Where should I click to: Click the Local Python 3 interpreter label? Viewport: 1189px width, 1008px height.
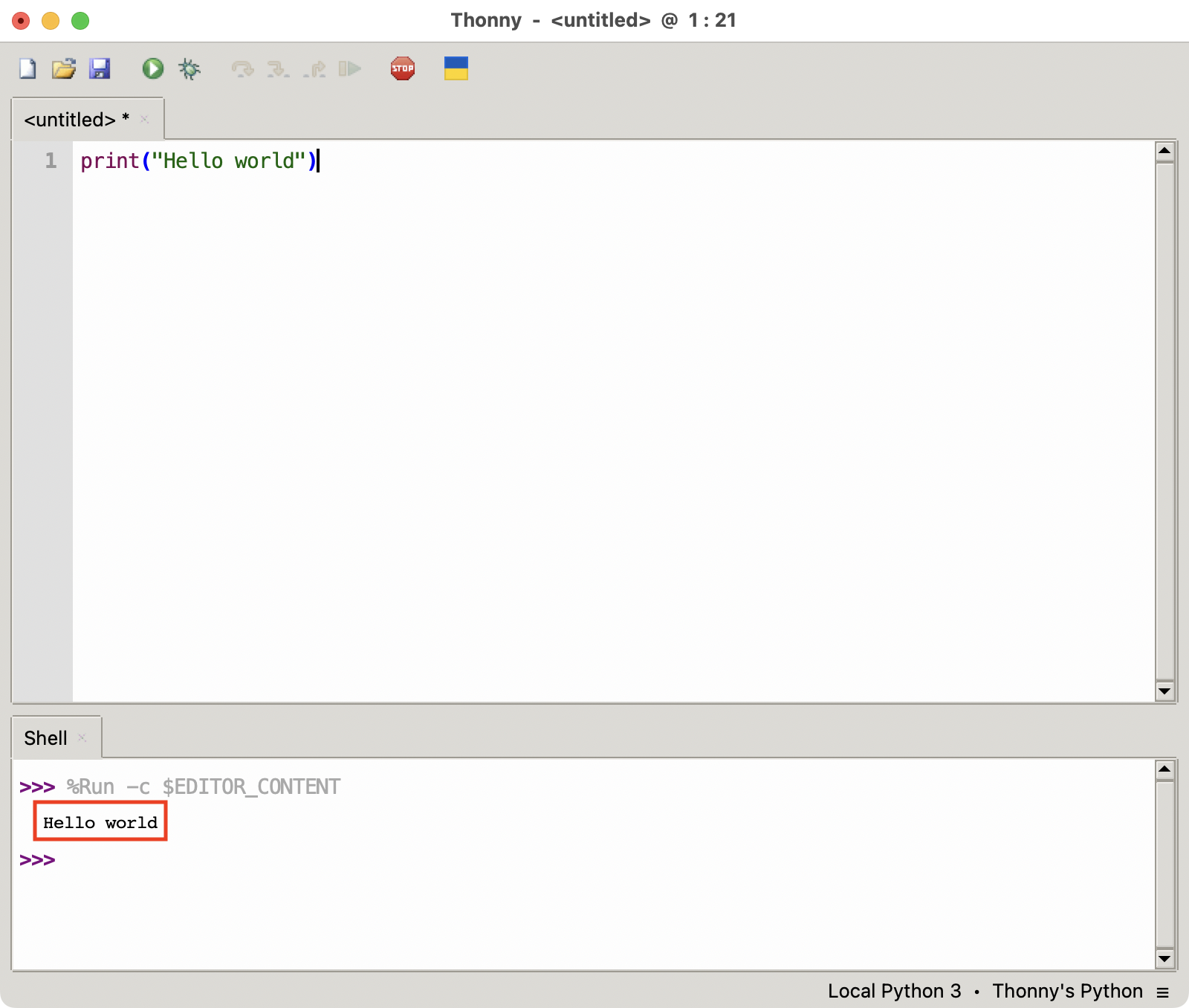(x=894, y=992)
